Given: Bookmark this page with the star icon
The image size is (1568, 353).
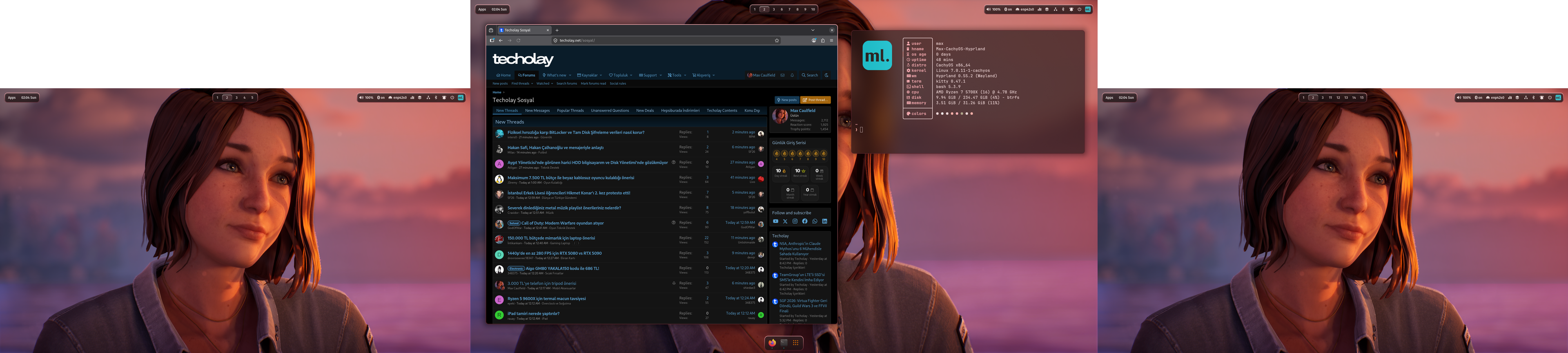Looking at the screenshot, I should [x=777, y=40].
